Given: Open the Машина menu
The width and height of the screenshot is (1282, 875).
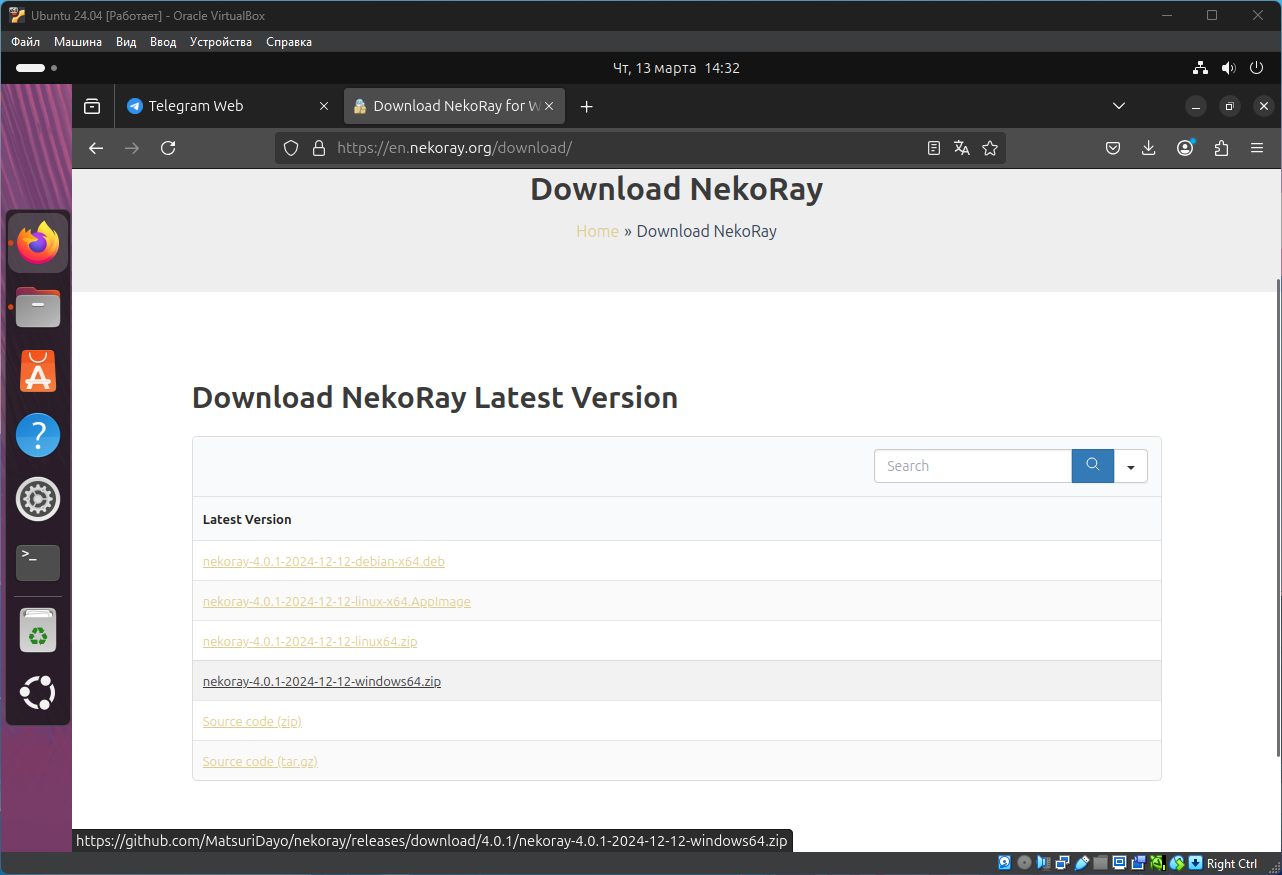Looking at the screenshot, I should point(78,42).
